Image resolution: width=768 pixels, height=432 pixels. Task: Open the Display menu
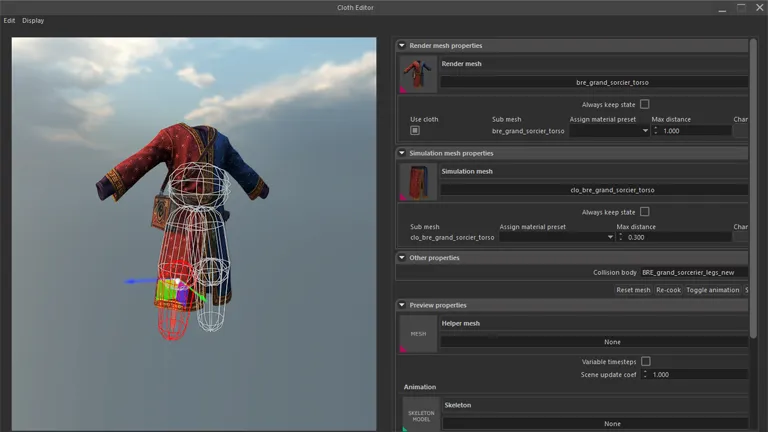click(x=33, y=21)
